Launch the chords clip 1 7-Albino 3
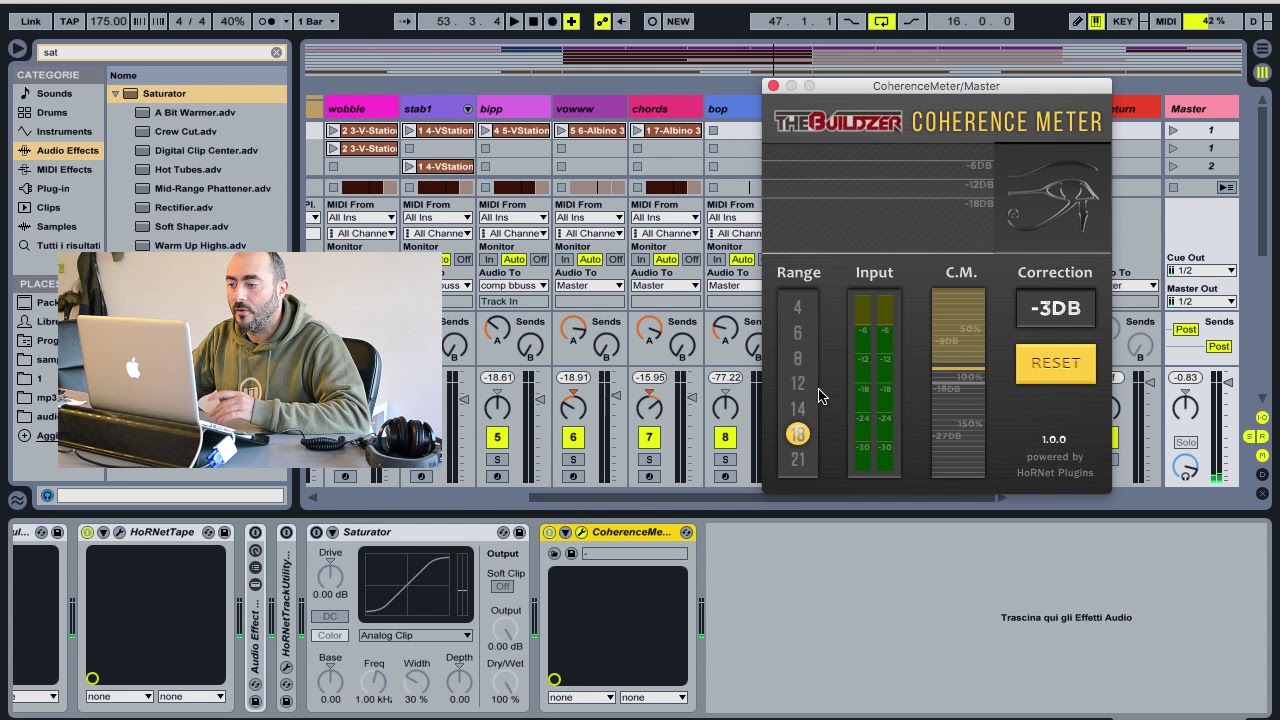Viewport: 1280px width, 720px height. tap(637, 131)
